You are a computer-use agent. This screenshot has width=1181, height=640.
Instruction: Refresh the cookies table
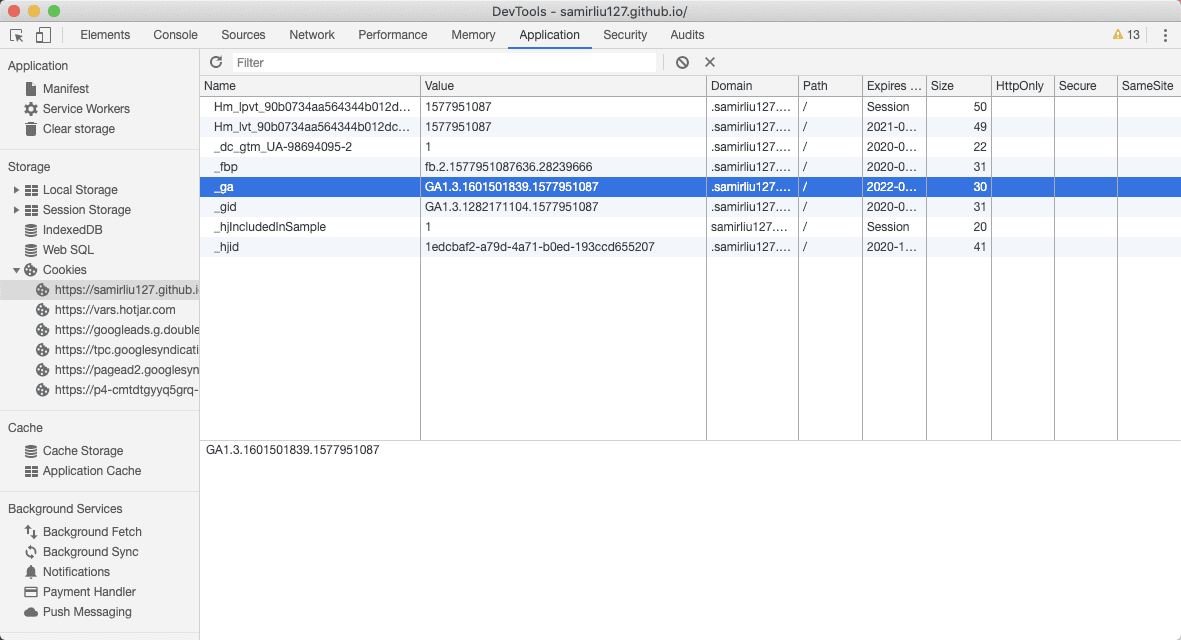coord(216,62)
